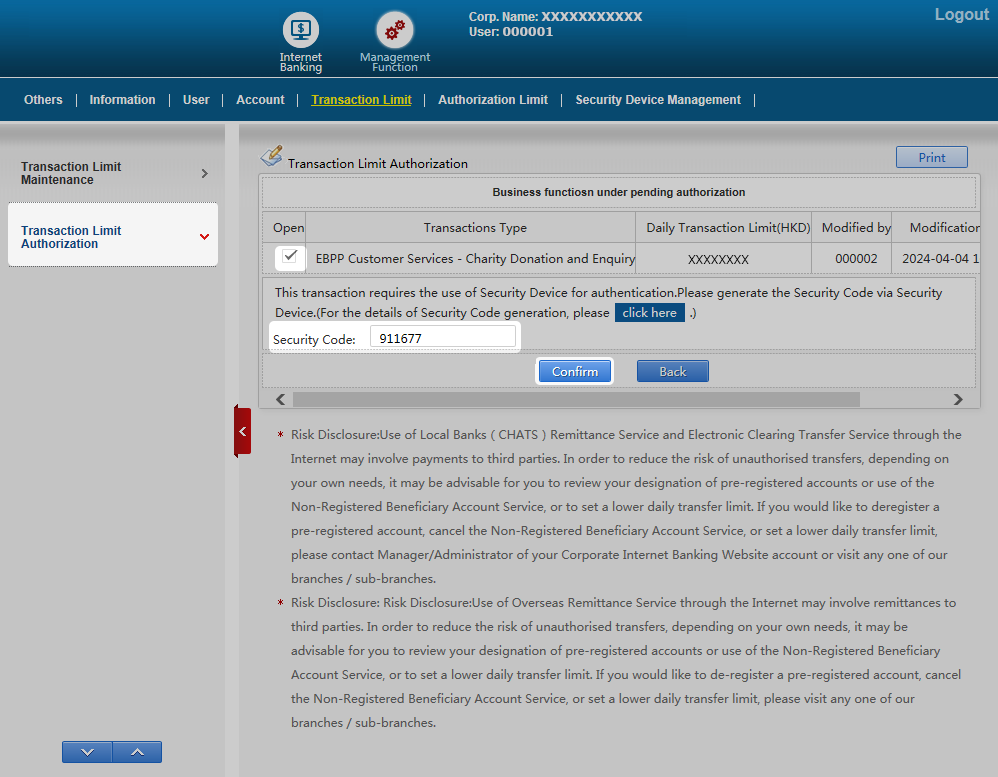Screen dimensions: 998x777
Task: Focus the Security Code input field
Action: [443, 339]
